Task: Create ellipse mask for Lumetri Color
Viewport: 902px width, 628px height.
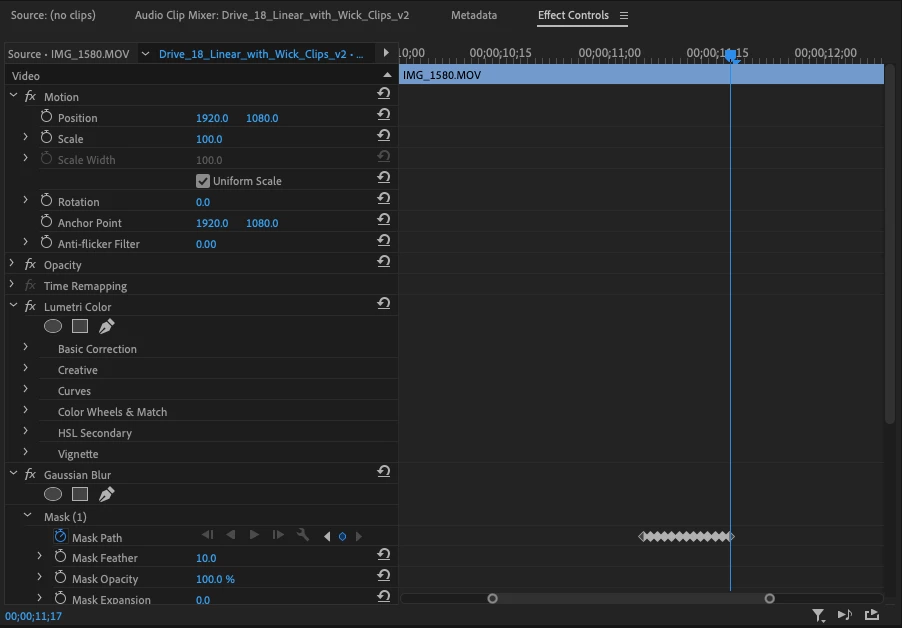Action: 53,327
